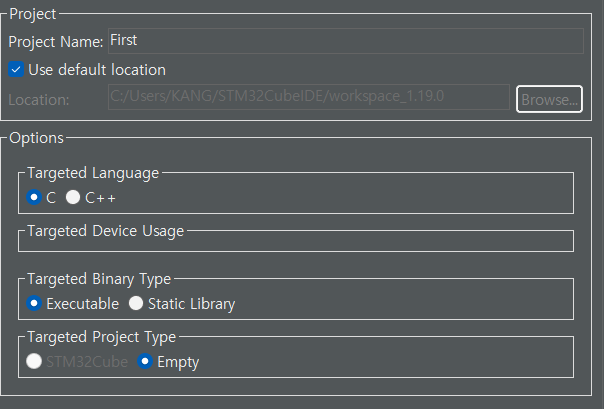
Task: Click the Use default location label text
Action: coord(97,70)
